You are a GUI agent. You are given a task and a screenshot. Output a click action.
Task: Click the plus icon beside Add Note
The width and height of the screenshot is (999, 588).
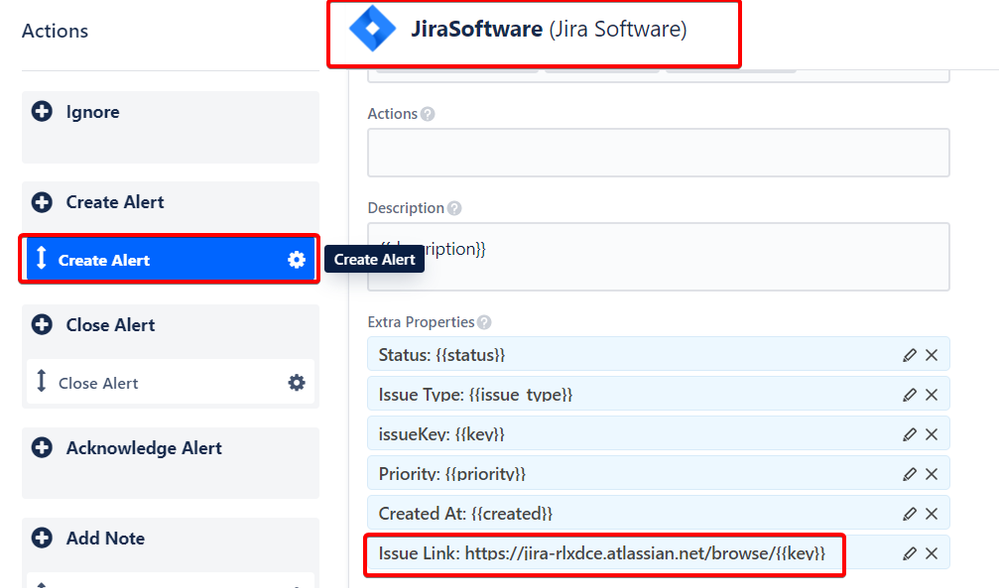pyautogui.click(x=42, y=538)
